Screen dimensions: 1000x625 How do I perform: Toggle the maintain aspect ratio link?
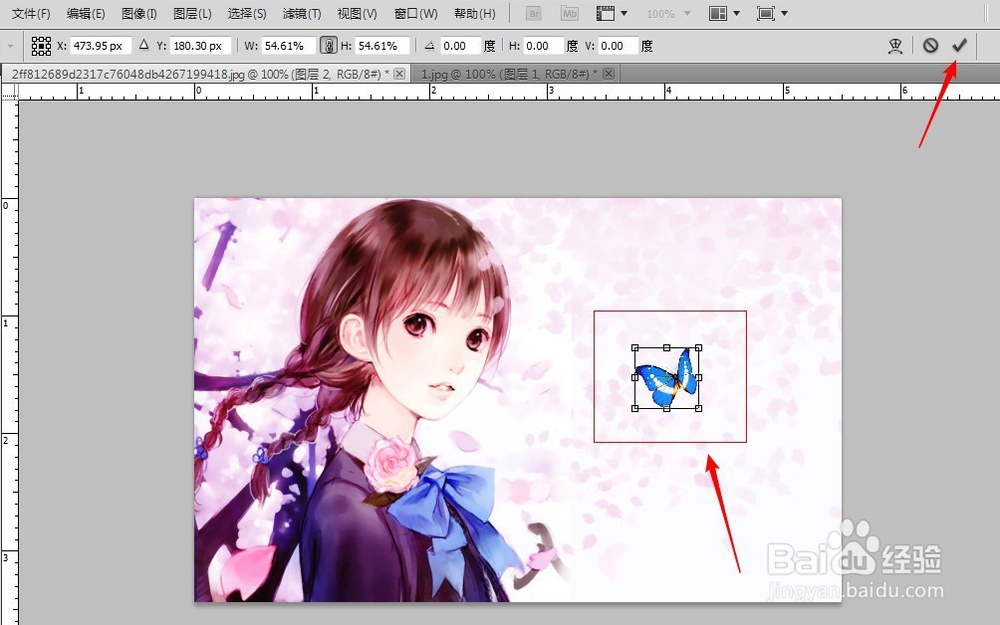328,46
